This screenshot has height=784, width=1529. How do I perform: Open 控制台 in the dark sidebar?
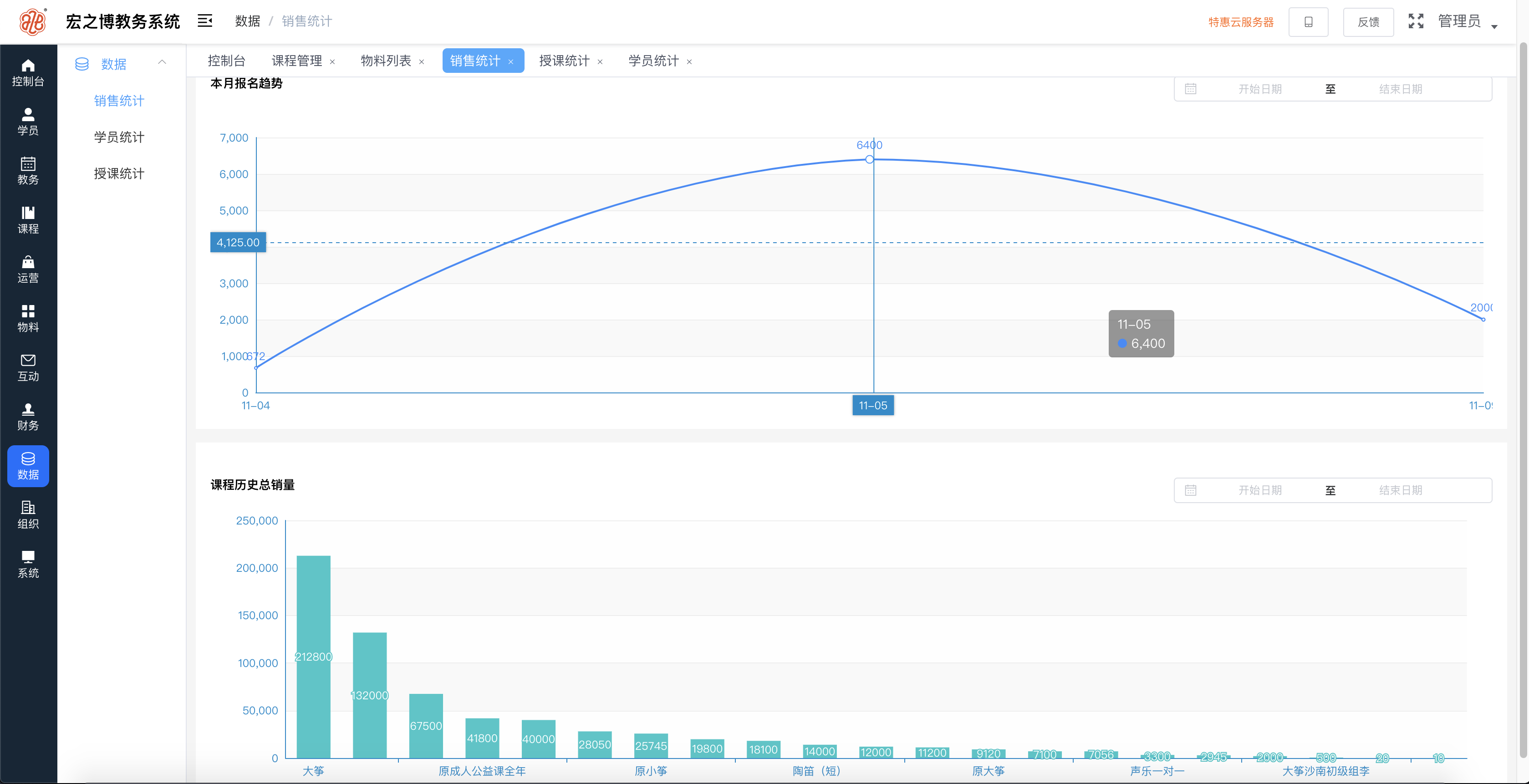28,73
